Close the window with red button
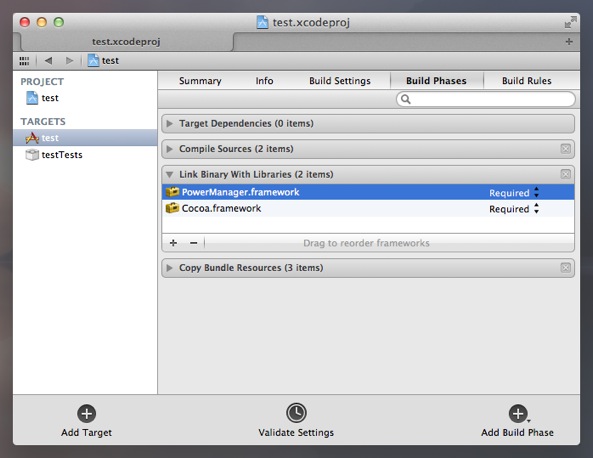Image resolution: width=593 pixels, height=458 pixels. 25,22
